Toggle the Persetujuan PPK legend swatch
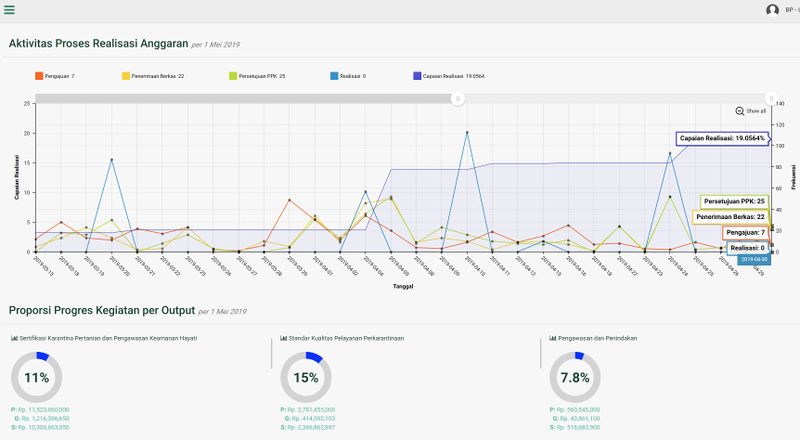Image resolution: width=800 pixels, height=440 pixels. tap(233, 76)
